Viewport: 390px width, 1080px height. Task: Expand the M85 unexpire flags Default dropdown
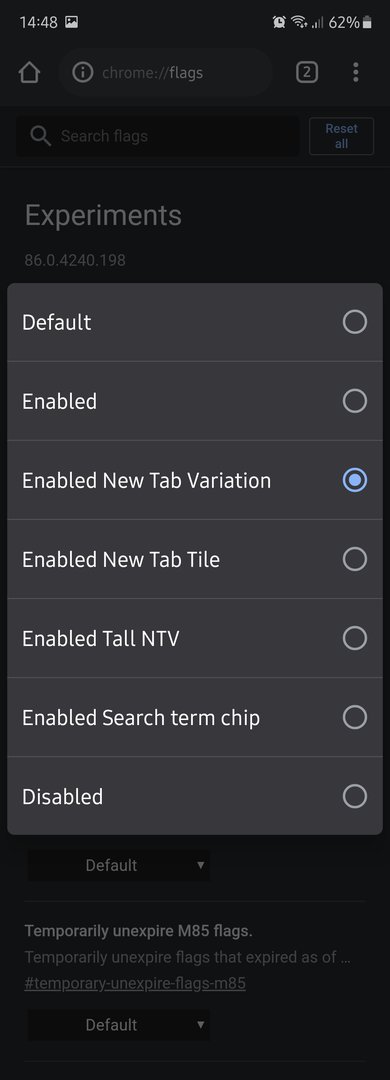pyautogui.click(x=119, y=1025)
